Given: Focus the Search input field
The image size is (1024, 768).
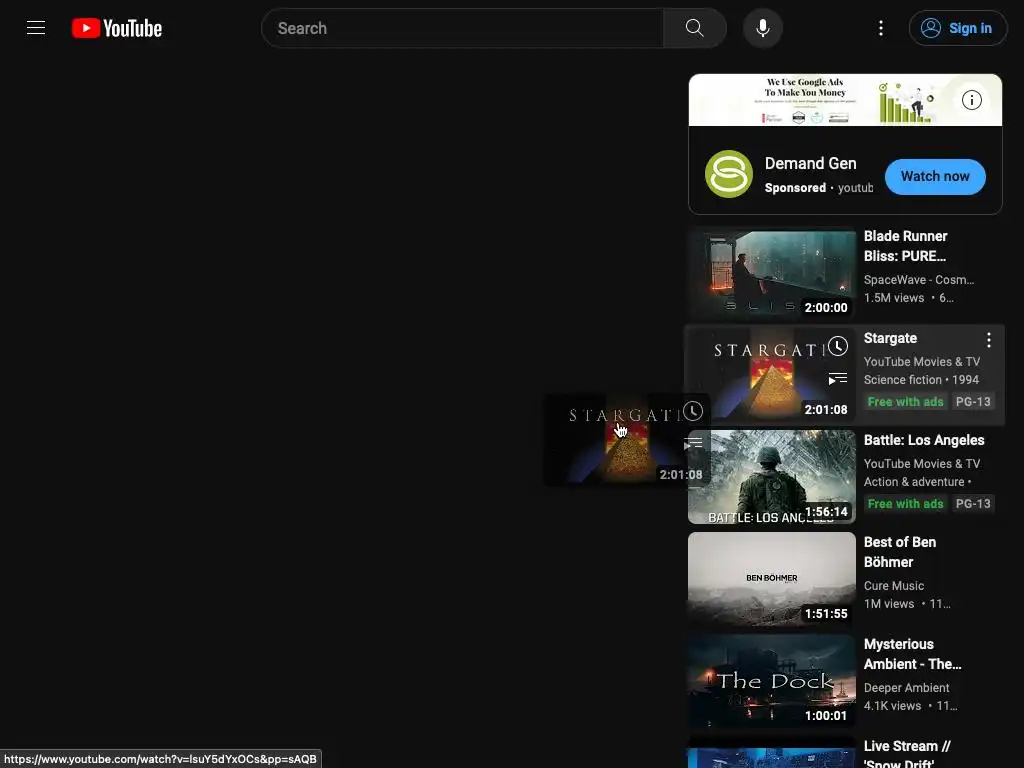Looking at the screenshot, I should [462, 28].
